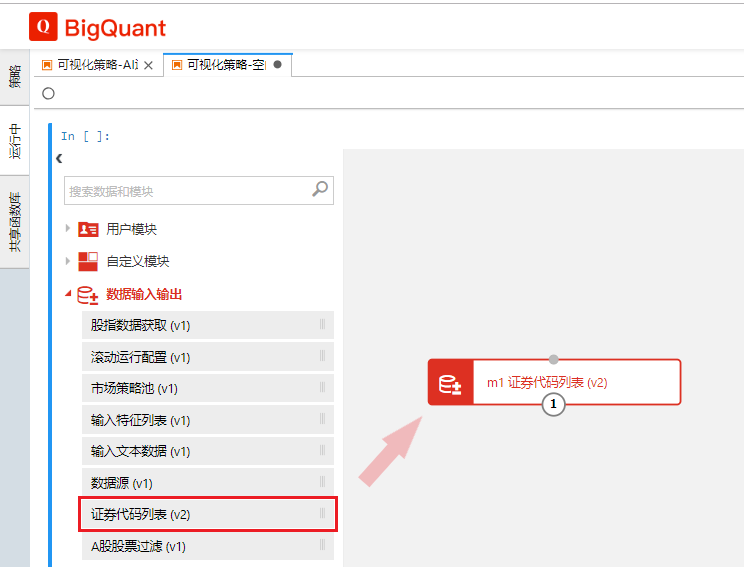This screenshot has width=744, height=567.
Task: Click drag handle of 市场策略池 (v1)
Action: tap(323, 387)
